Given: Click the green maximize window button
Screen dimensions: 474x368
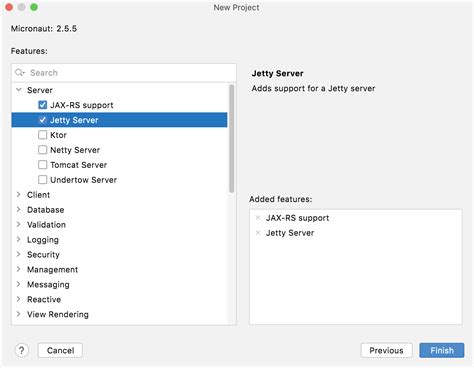Looking at the screenshot, I should (34, 7).
